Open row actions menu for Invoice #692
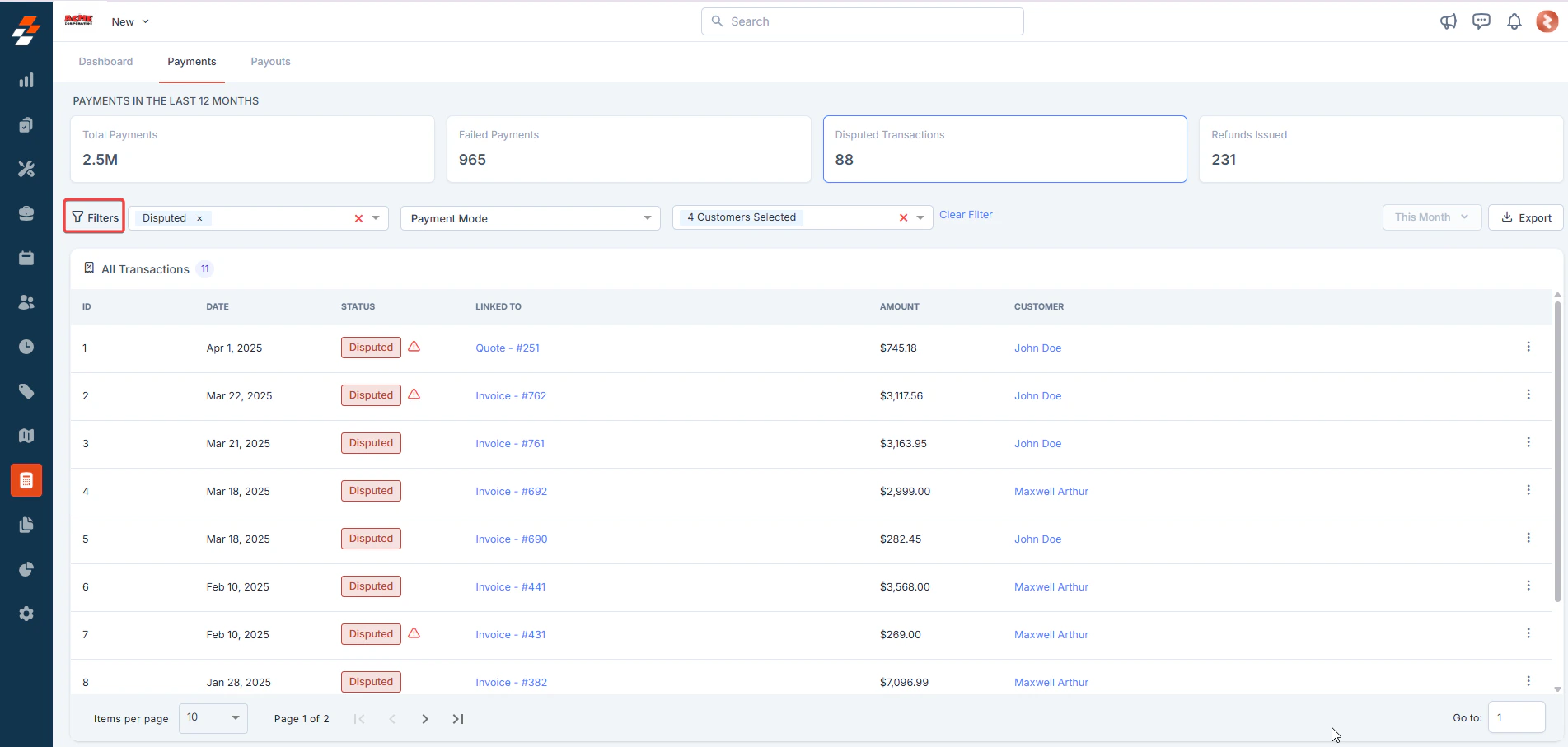This screenshot has width=1568, height=747. click(x=1528, y=490)
